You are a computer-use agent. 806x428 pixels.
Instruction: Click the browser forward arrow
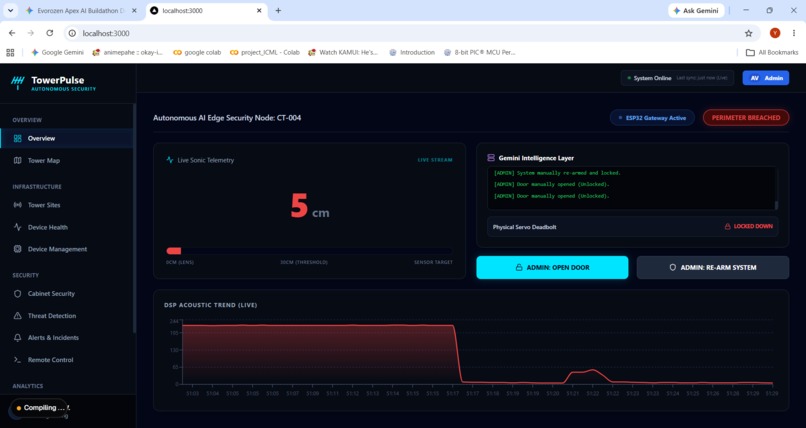pyautogui.click(x=31, y=33)
